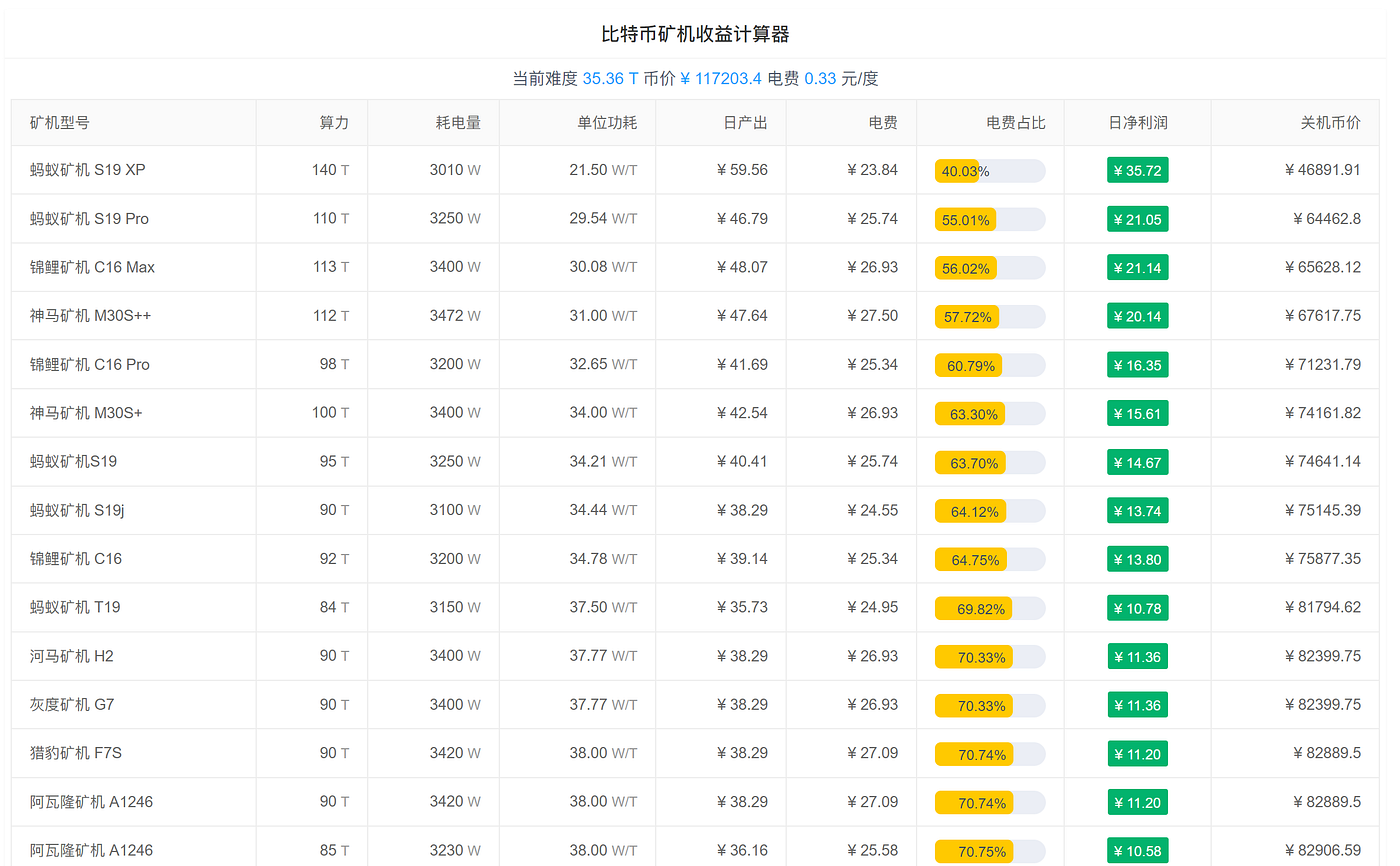
Task: Click the green ¥ 16.35 profit badge
Action: click(1138, 366)
